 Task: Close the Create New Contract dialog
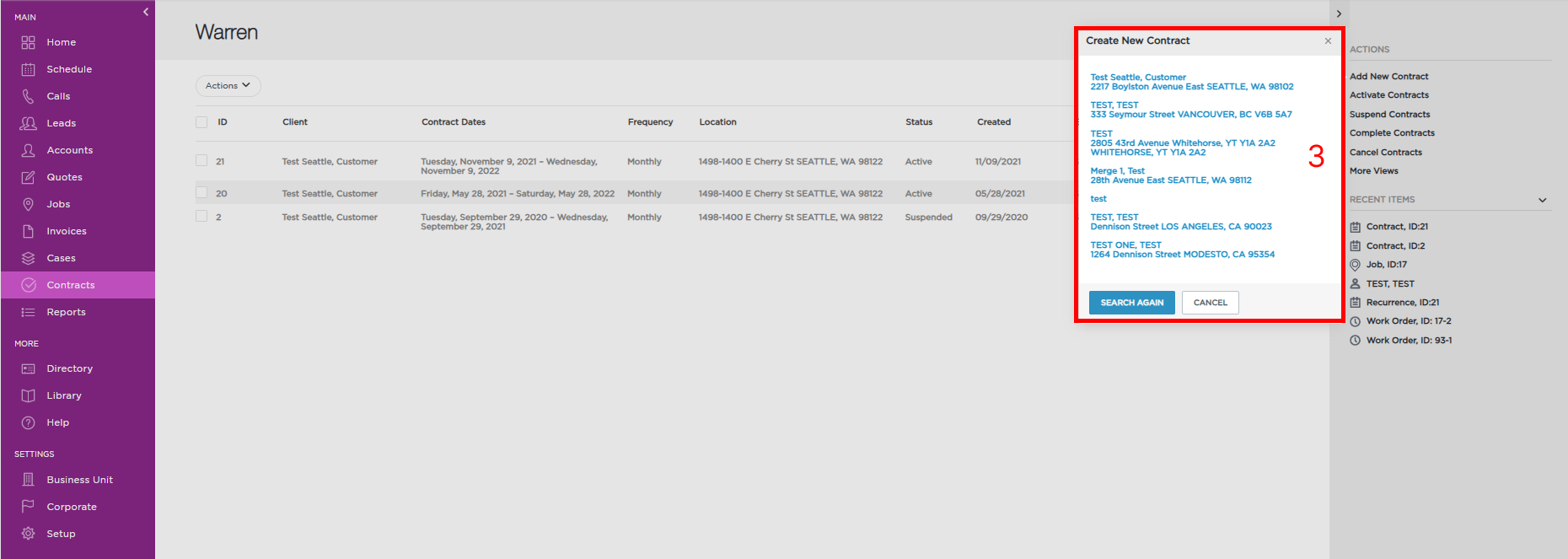1328,40
